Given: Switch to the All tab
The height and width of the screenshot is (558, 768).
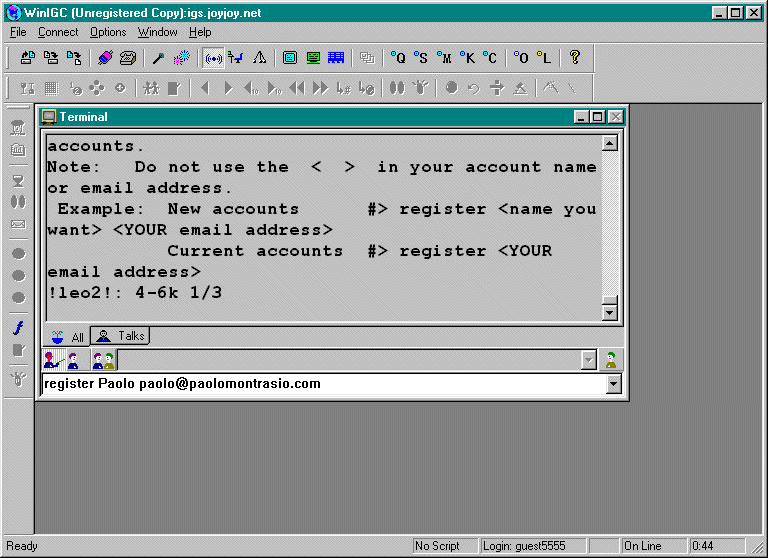Looking at the screenshot, I should coord(68,337).
